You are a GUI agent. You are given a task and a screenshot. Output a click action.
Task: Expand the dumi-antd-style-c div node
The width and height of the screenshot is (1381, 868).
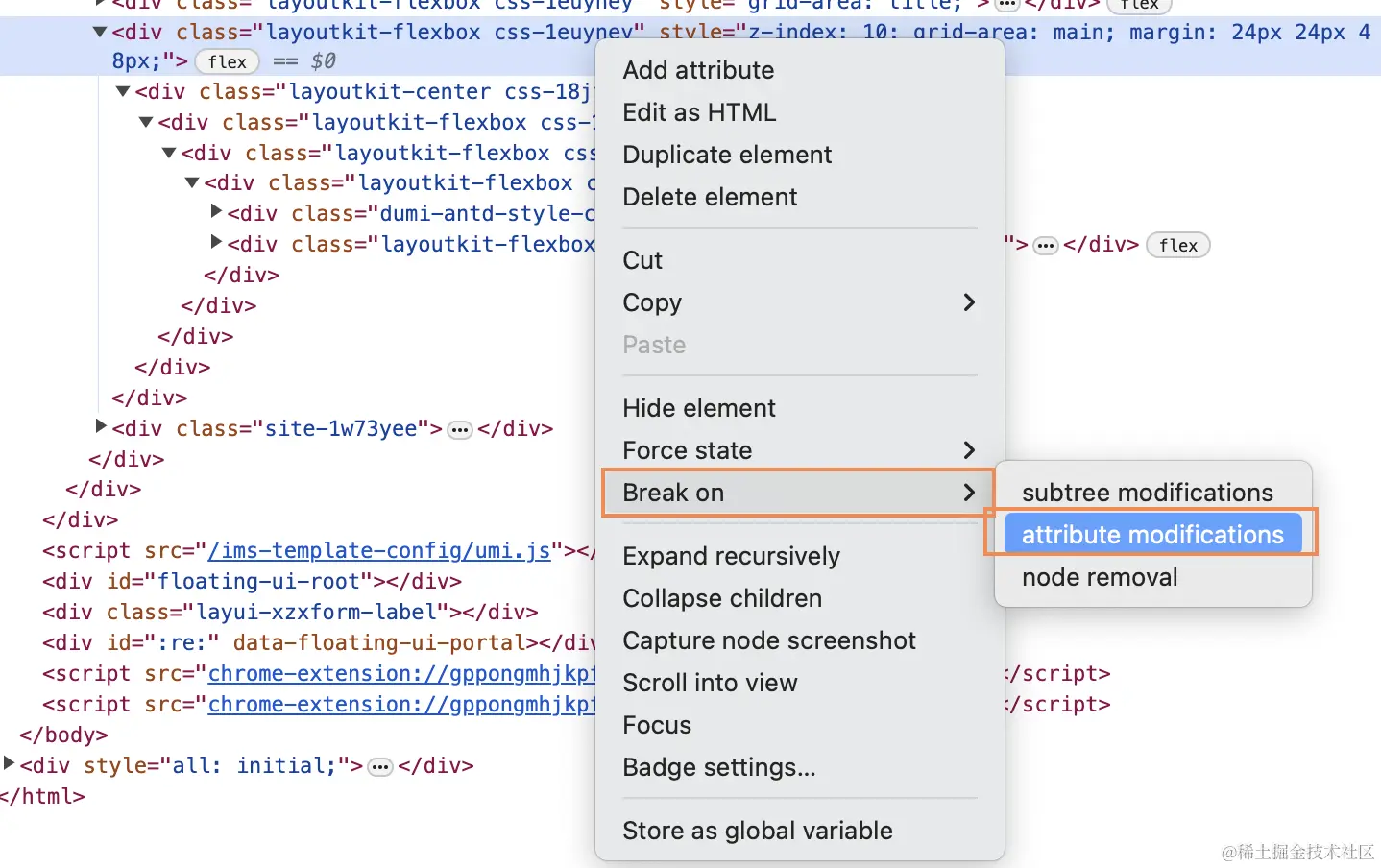click(216, 212)
